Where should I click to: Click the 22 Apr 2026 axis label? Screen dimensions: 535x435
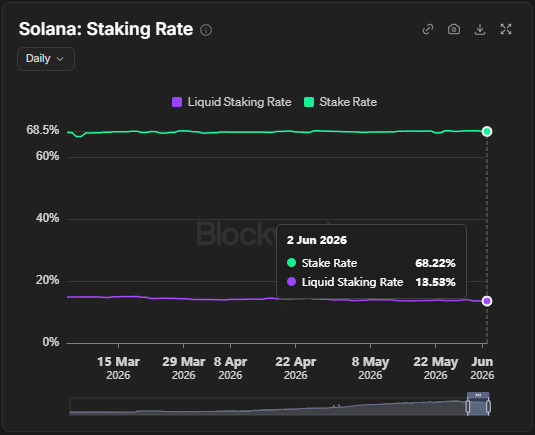click(x=295, y=368)
